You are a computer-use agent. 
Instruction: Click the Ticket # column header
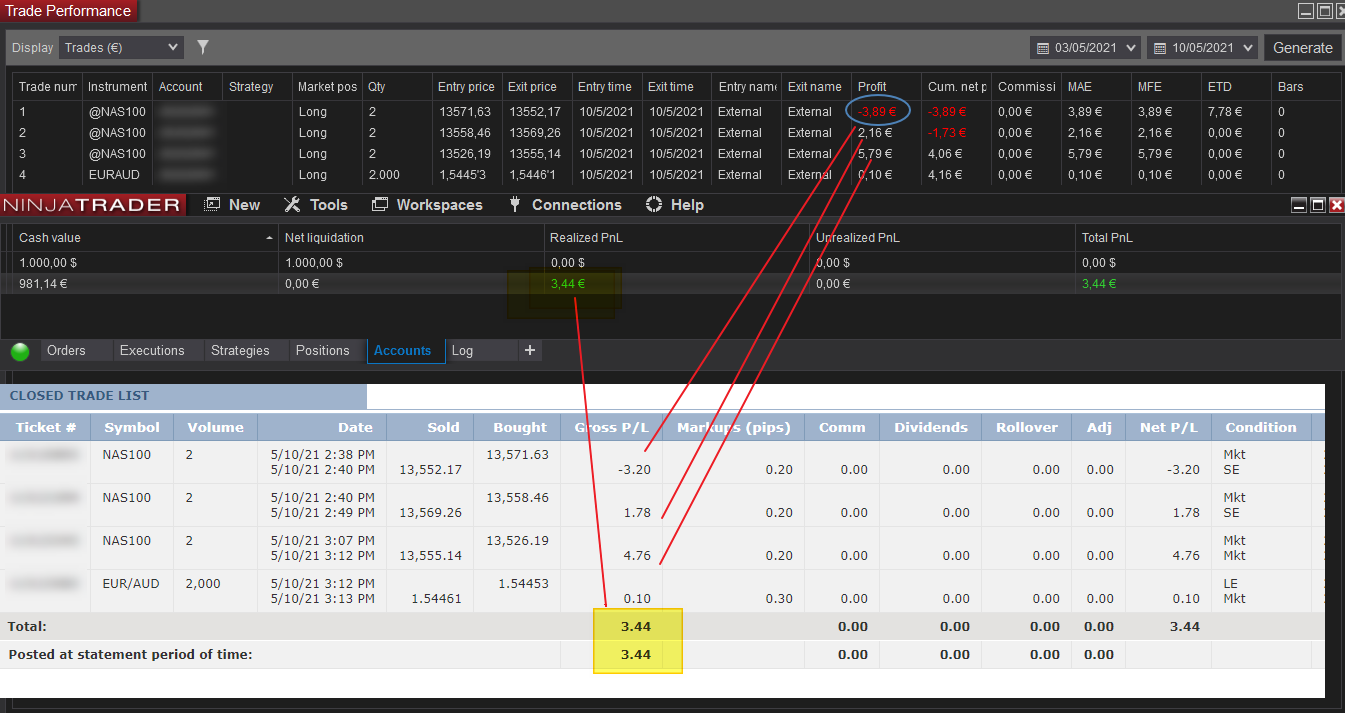tap(46, 427)
